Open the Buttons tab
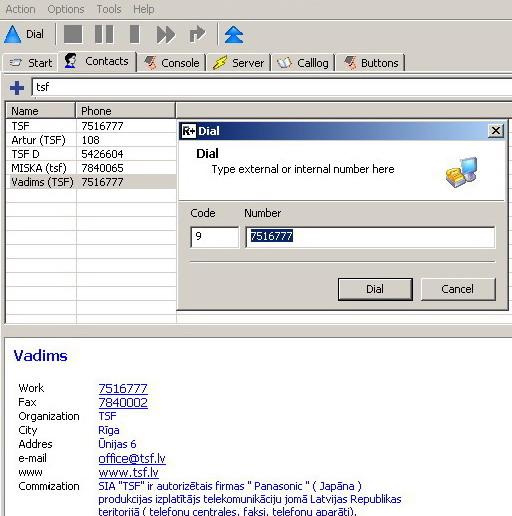 (x=371, y=63)
